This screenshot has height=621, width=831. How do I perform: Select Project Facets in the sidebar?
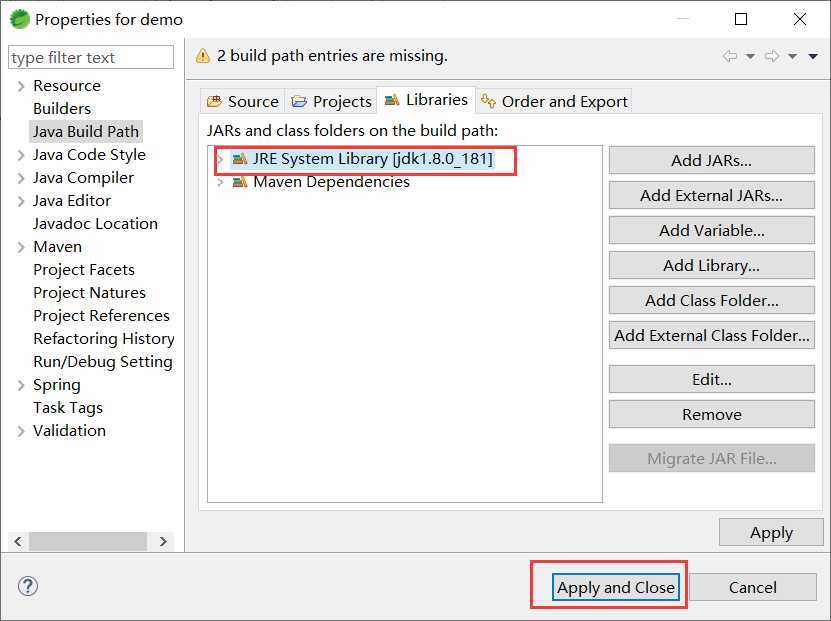(84, 270)
